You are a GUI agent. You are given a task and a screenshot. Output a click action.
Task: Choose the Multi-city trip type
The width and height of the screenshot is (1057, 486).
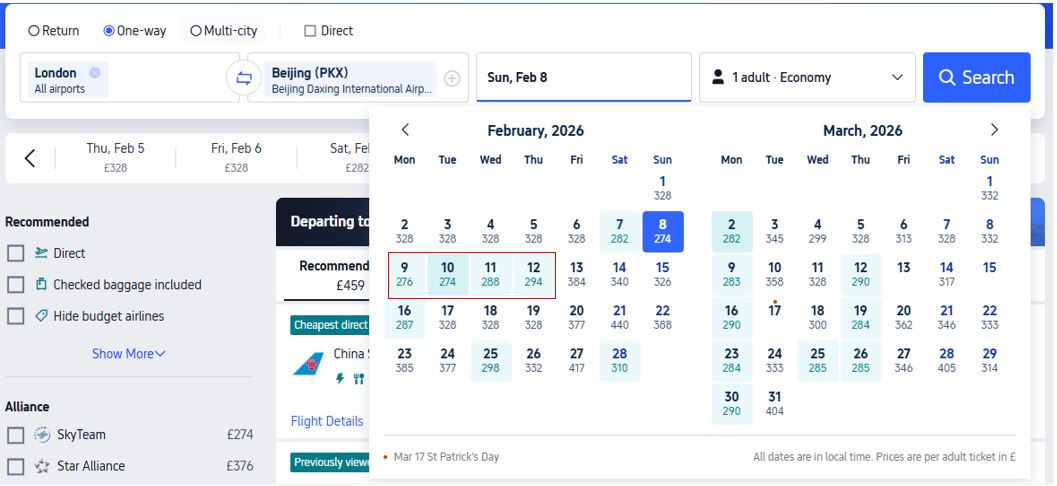[x=195, y=31]
